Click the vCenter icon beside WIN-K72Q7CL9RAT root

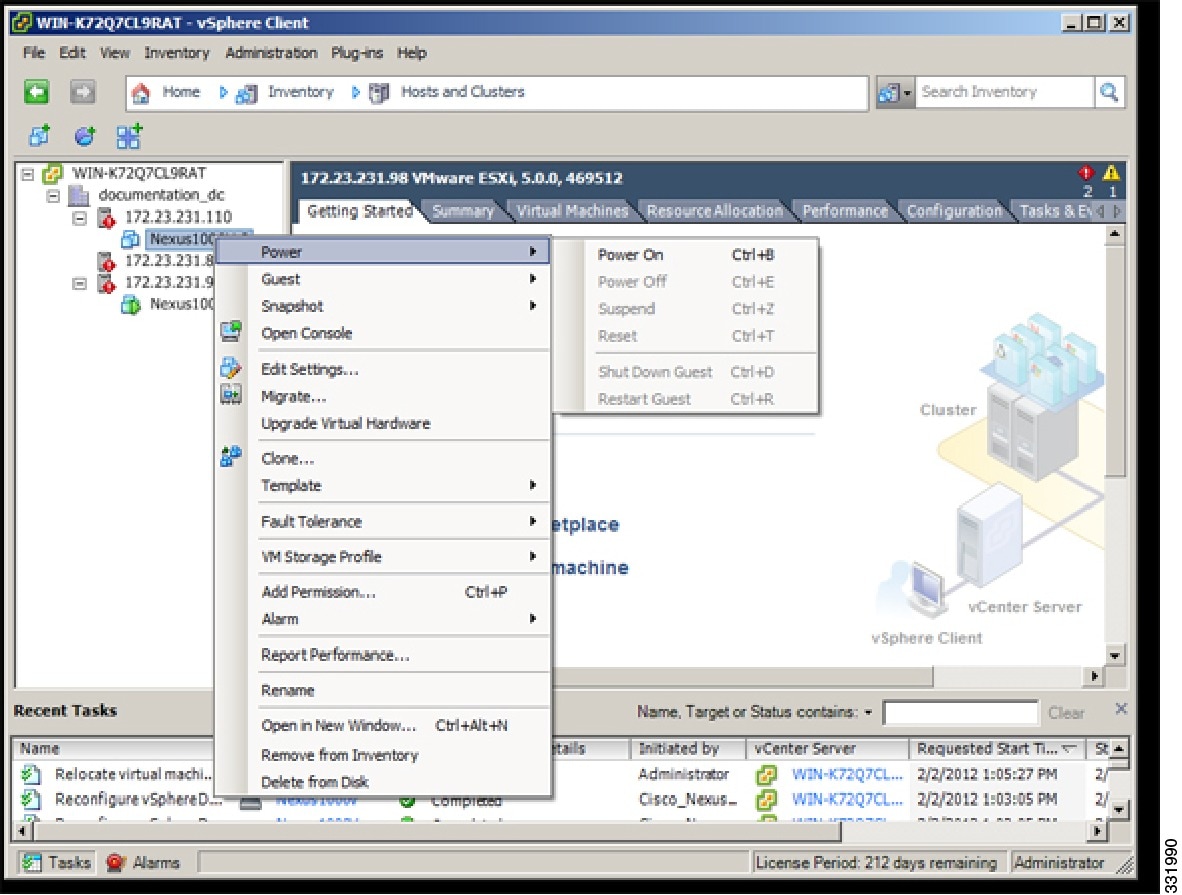pos(52,174)
